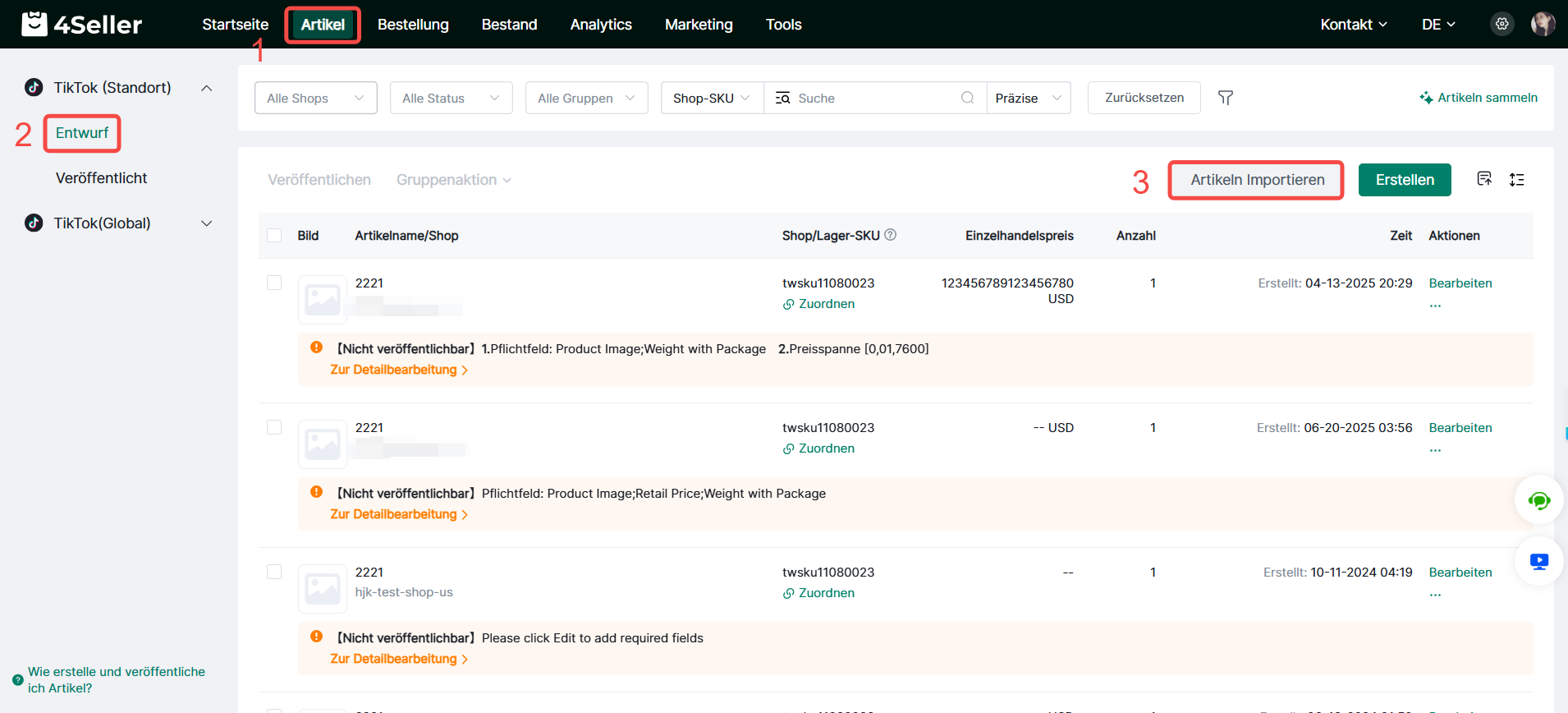Click the Shop/Lager-SKU help icon
The width and height of the screenshot is (1568, 713).
[x=891, y=235]
